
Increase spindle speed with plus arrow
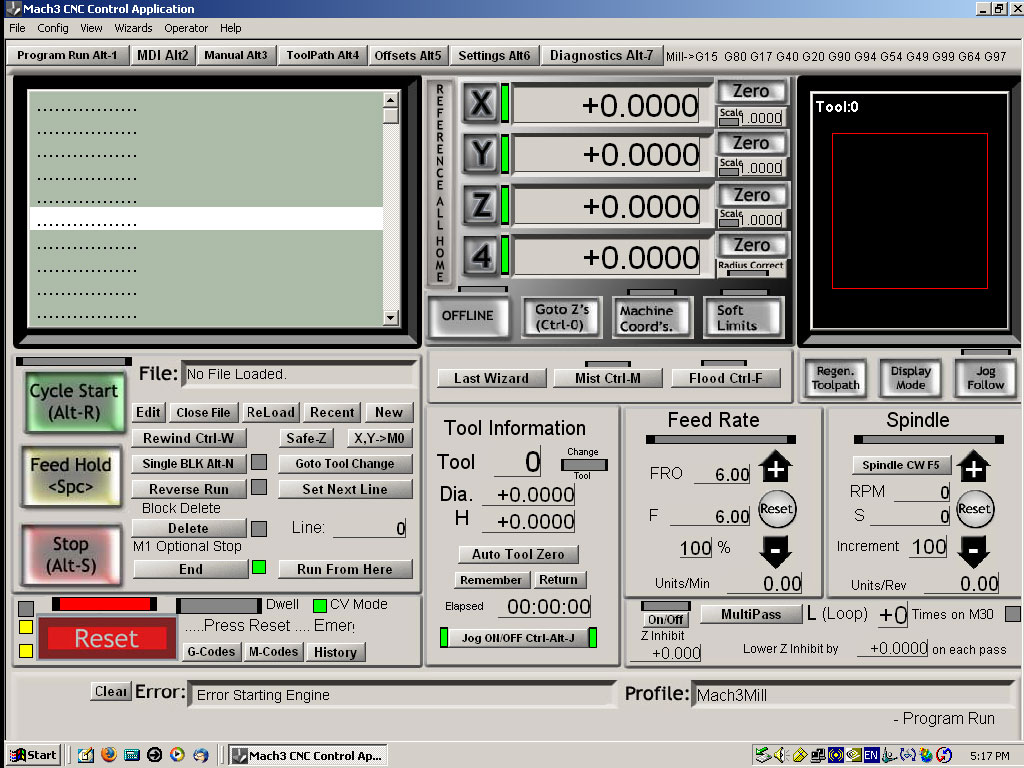tap(974, 468)
